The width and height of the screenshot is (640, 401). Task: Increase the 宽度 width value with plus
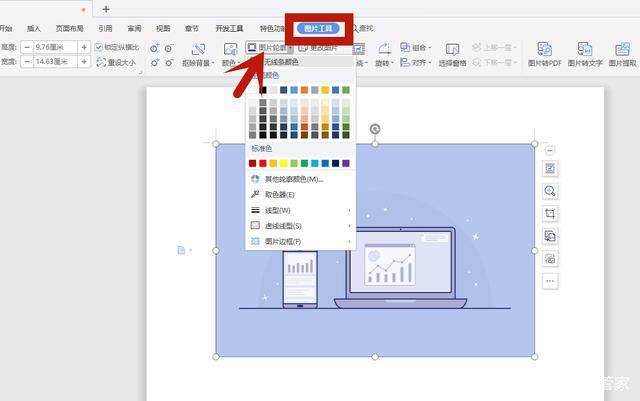pos(84,62)
